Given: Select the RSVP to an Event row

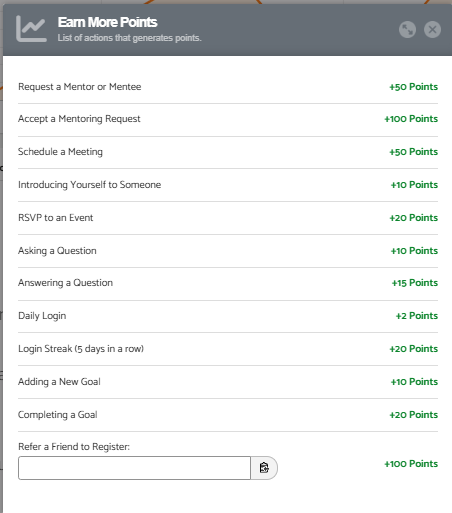Looking at the screenshot, I should pos(228,218).
